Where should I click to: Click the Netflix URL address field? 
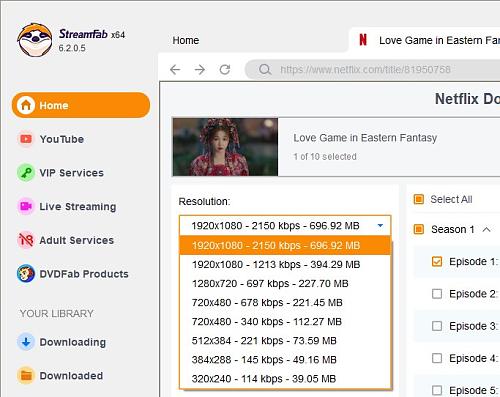pos(373,69)
